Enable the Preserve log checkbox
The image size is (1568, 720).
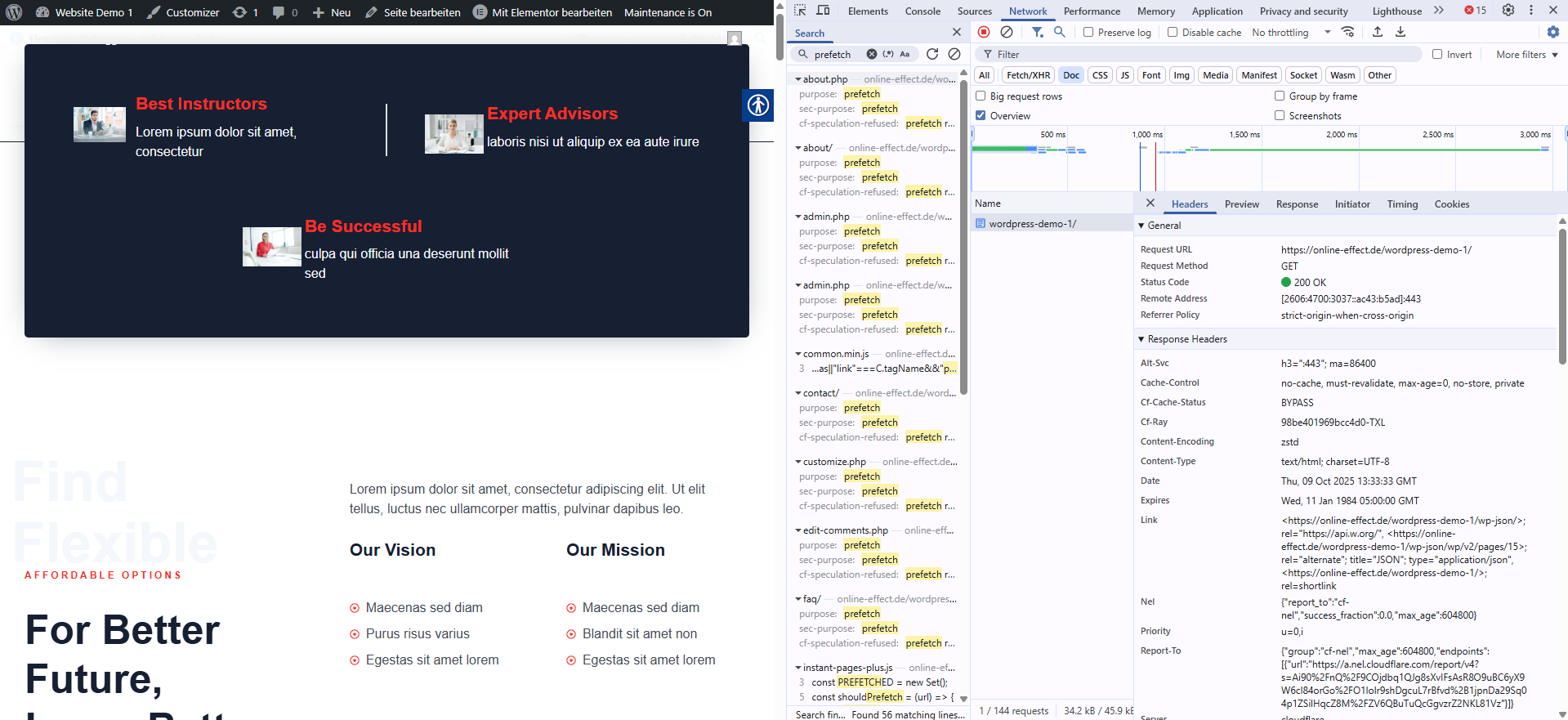click(x=1088, y=33)
